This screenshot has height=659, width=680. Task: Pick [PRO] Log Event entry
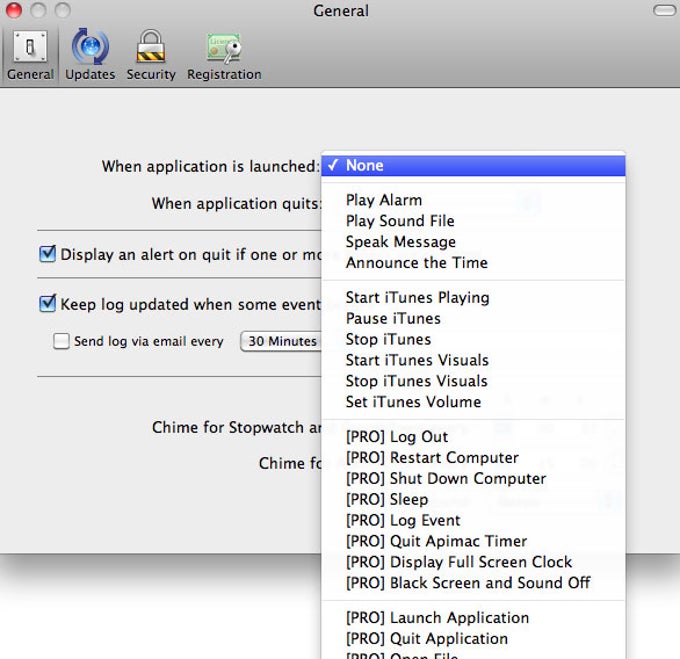click(473, 520)
